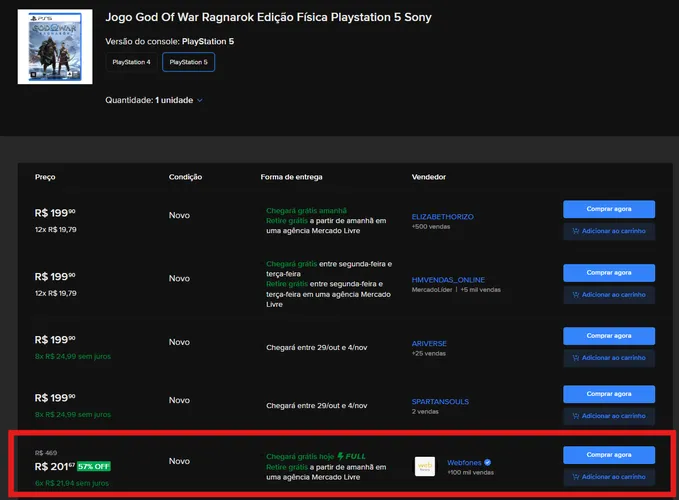
Task: Open seller Webfones profile link
Action: (x=464, y=463)
